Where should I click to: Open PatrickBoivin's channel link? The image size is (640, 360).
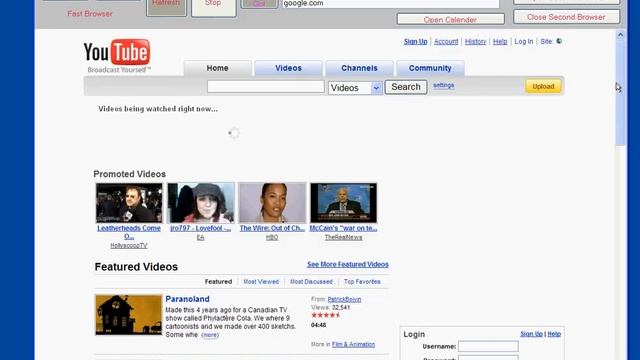tap(344, 300)
